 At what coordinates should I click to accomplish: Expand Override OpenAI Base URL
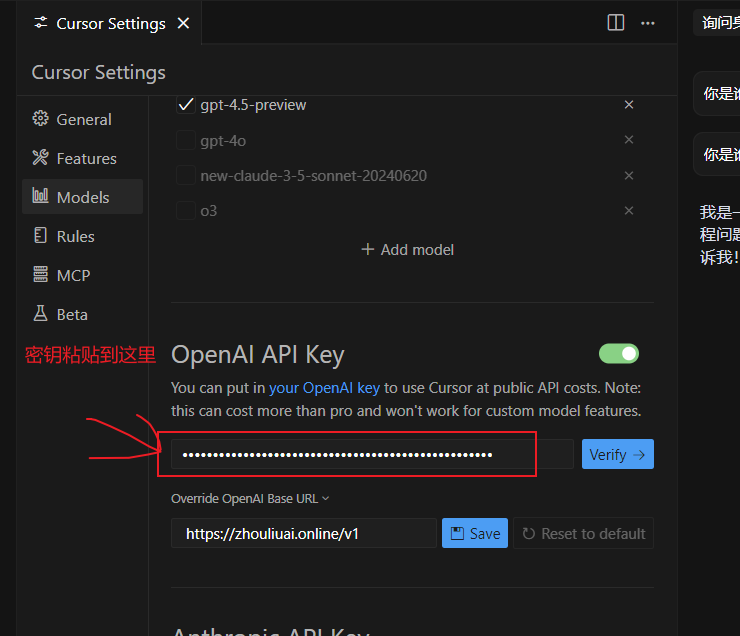[250, 499]
